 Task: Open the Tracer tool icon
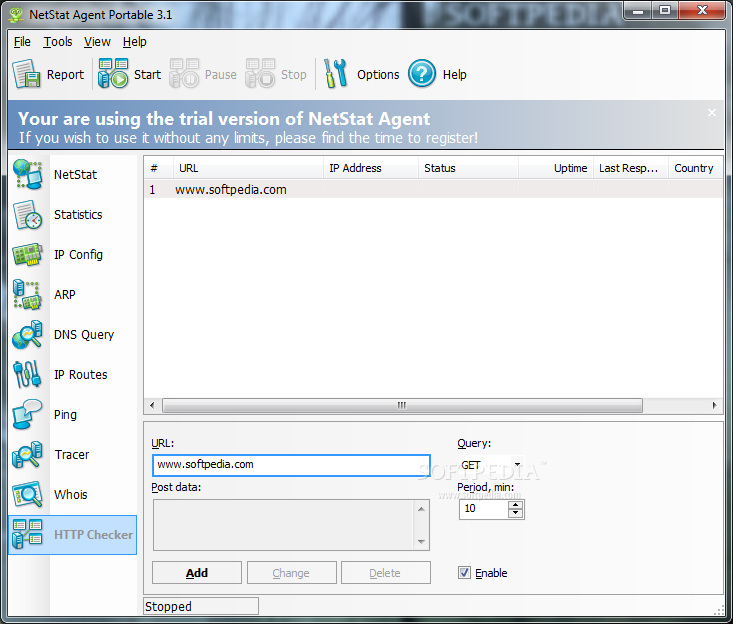point(28,454)
